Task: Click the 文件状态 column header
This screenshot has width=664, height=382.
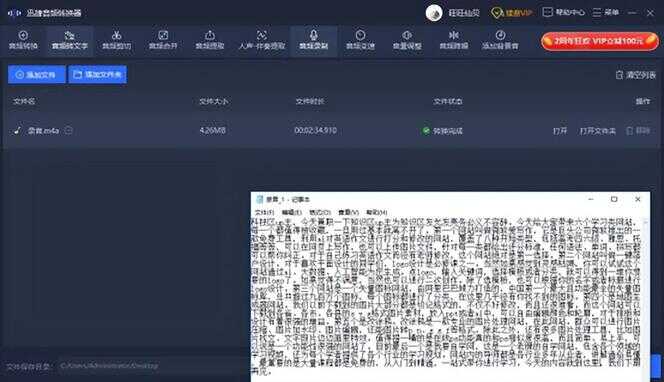Action: [x=448, y=101]
